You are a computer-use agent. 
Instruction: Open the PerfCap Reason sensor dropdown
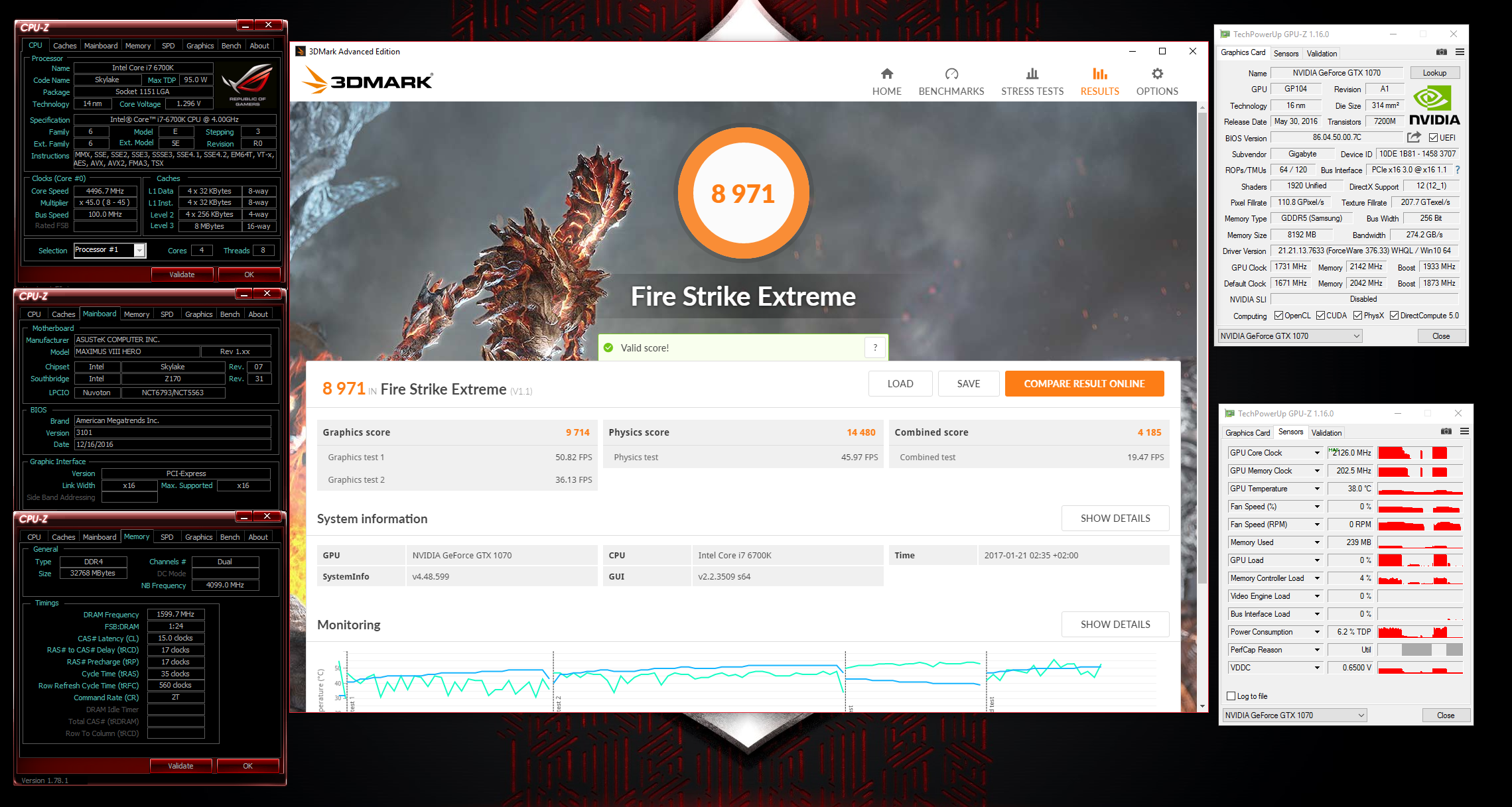point(1317,650)
